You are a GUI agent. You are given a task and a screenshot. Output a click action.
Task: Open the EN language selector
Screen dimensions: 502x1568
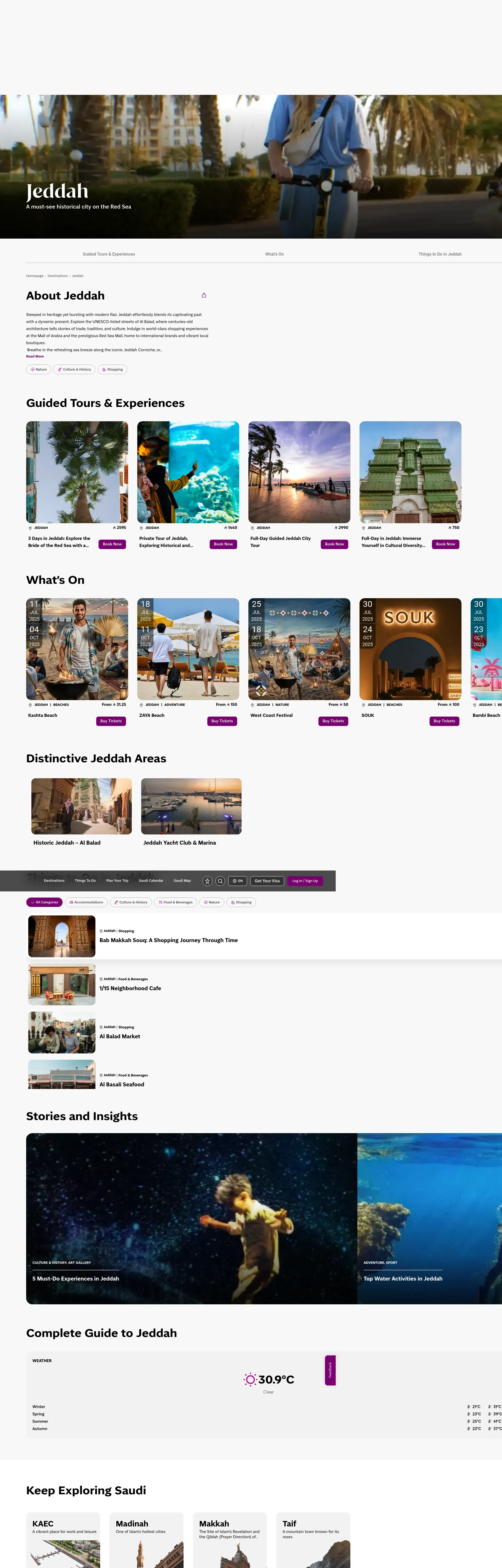click(x=238, y=881)
